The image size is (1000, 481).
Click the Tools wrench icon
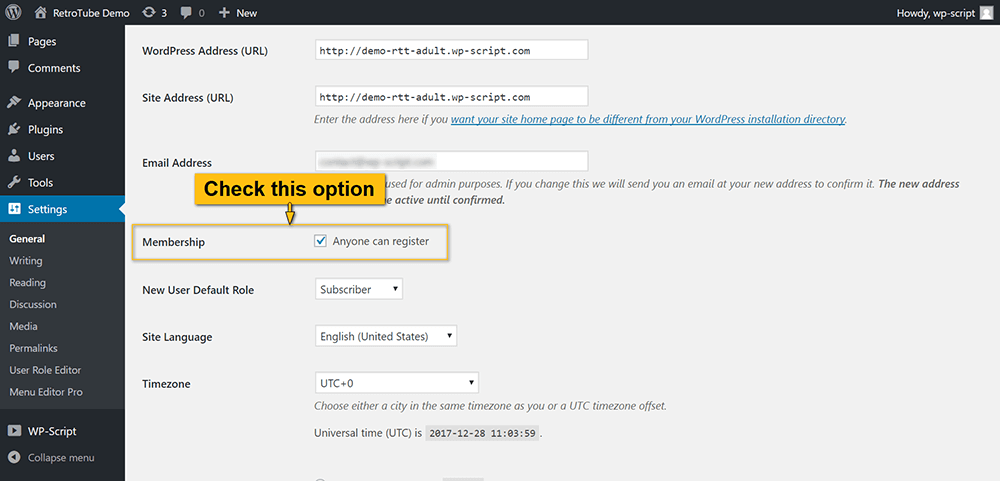coord(13,182)
